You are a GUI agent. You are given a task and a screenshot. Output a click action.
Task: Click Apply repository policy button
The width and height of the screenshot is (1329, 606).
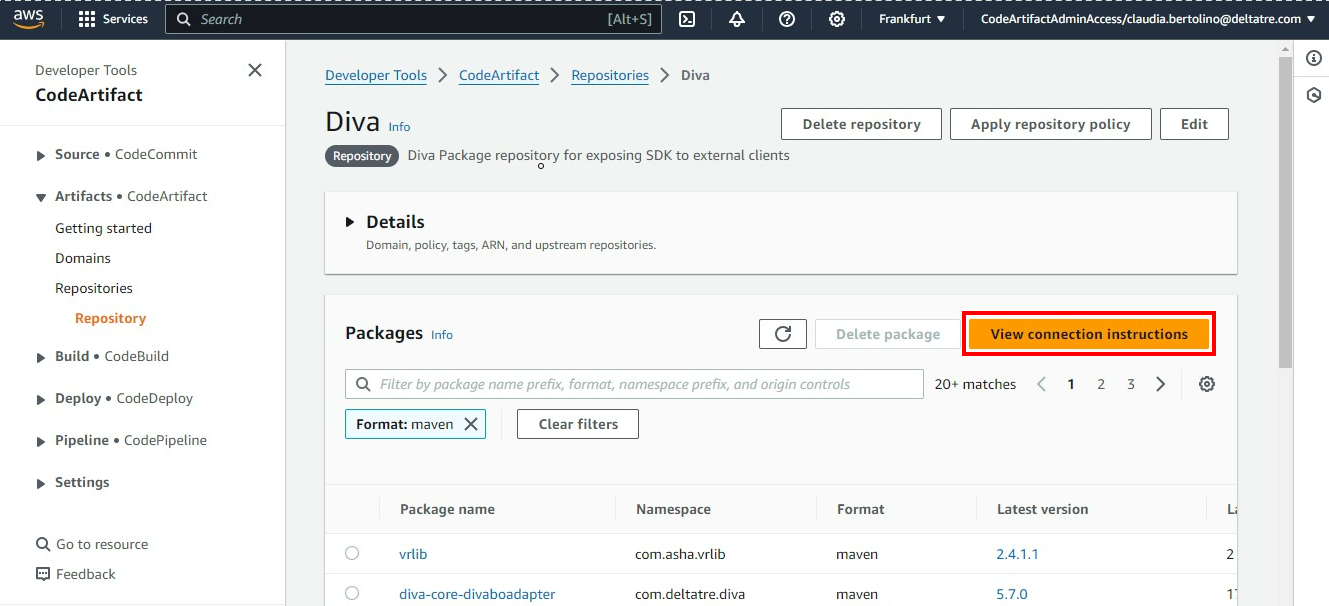coord(1050,124)
